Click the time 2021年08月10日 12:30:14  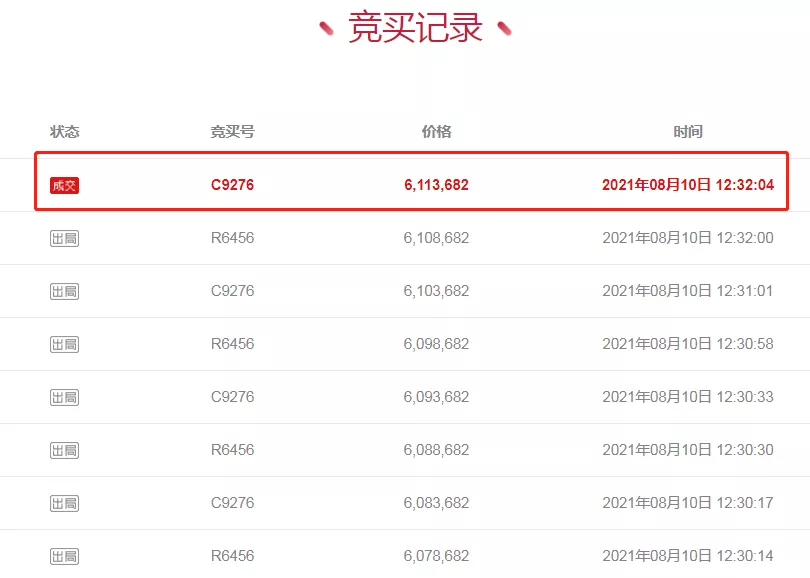click(688, 556)
